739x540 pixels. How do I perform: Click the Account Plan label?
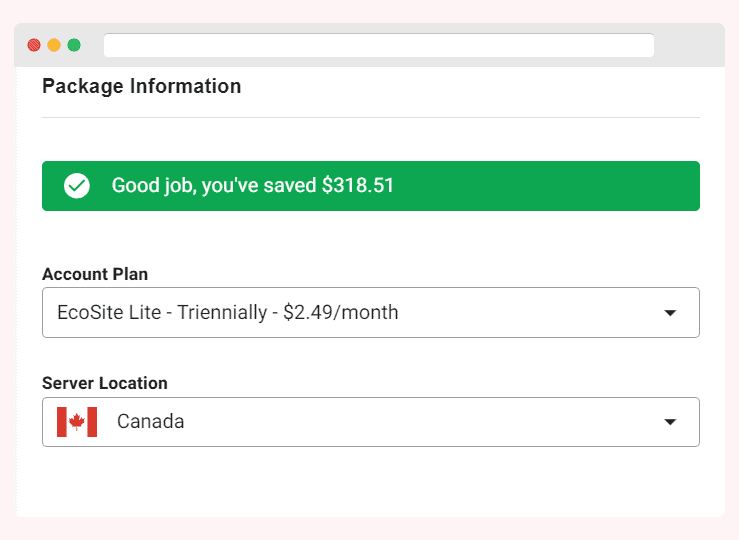click(95, 274)
